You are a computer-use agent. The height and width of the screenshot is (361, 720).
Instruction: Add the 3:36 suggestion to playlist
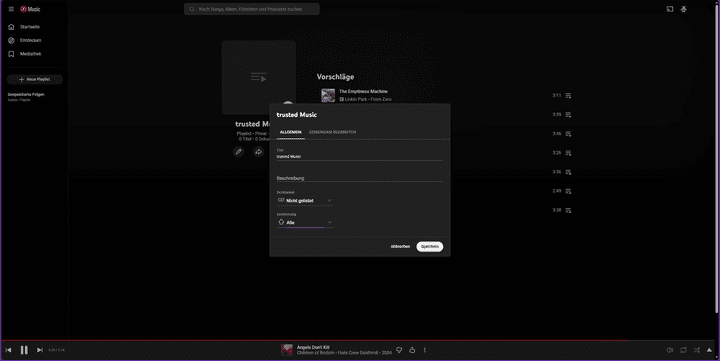[568, 172]
